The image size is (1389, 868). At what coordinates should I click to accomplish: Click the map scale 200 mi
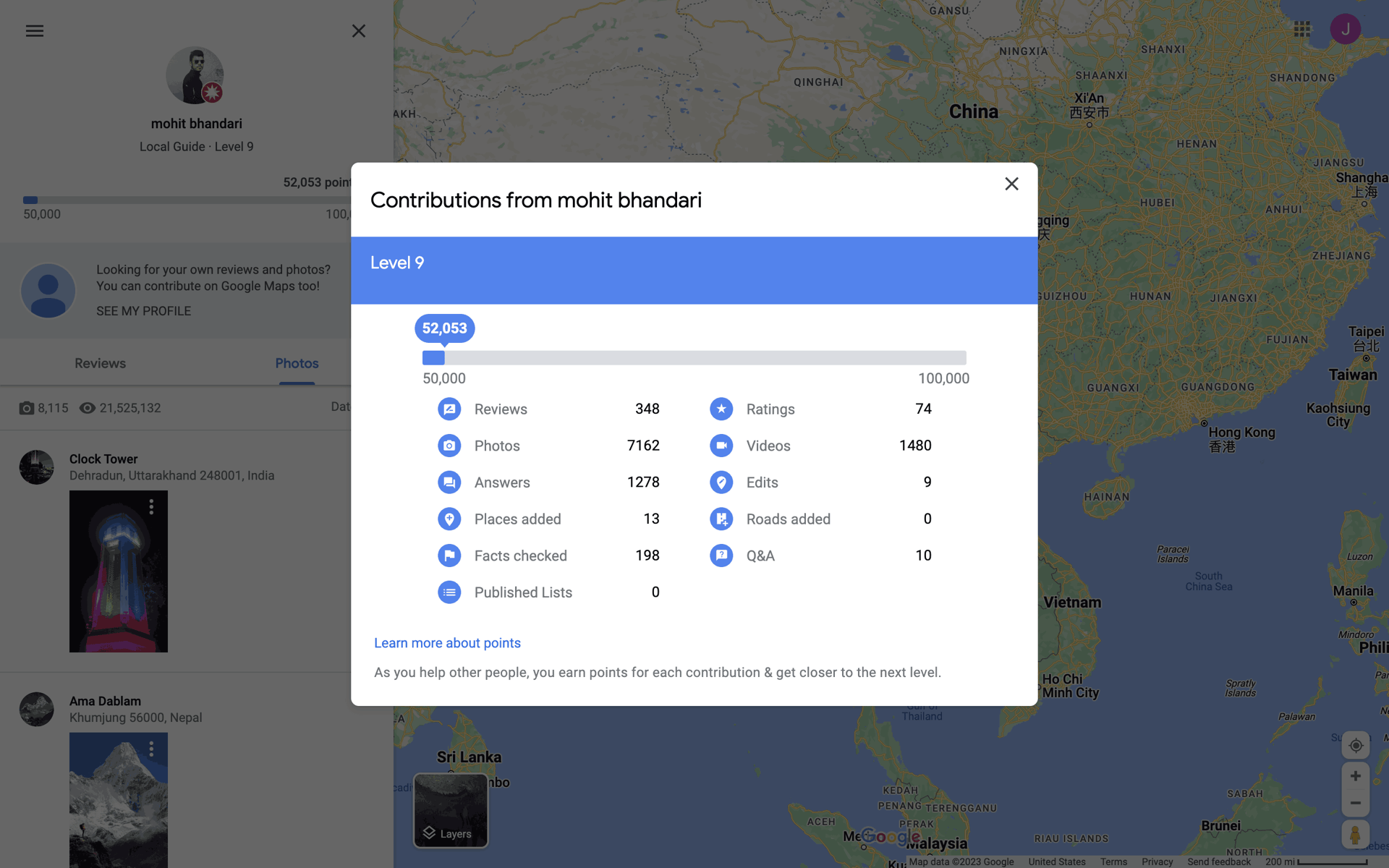click(1315, 861)
